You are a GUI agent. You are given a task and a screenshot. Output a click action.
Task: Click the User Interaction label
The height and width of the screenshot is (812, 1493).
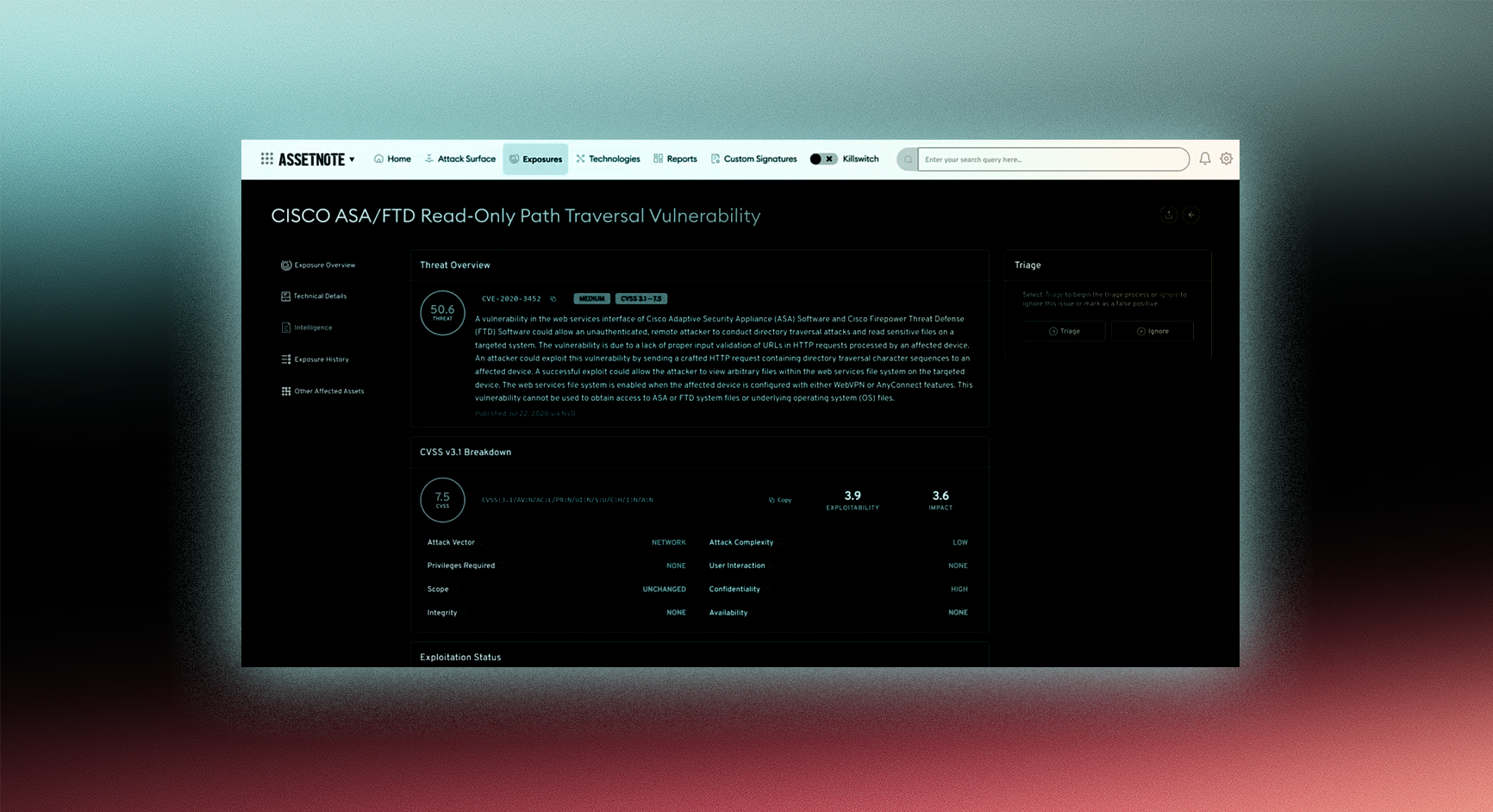coord(737,565)
